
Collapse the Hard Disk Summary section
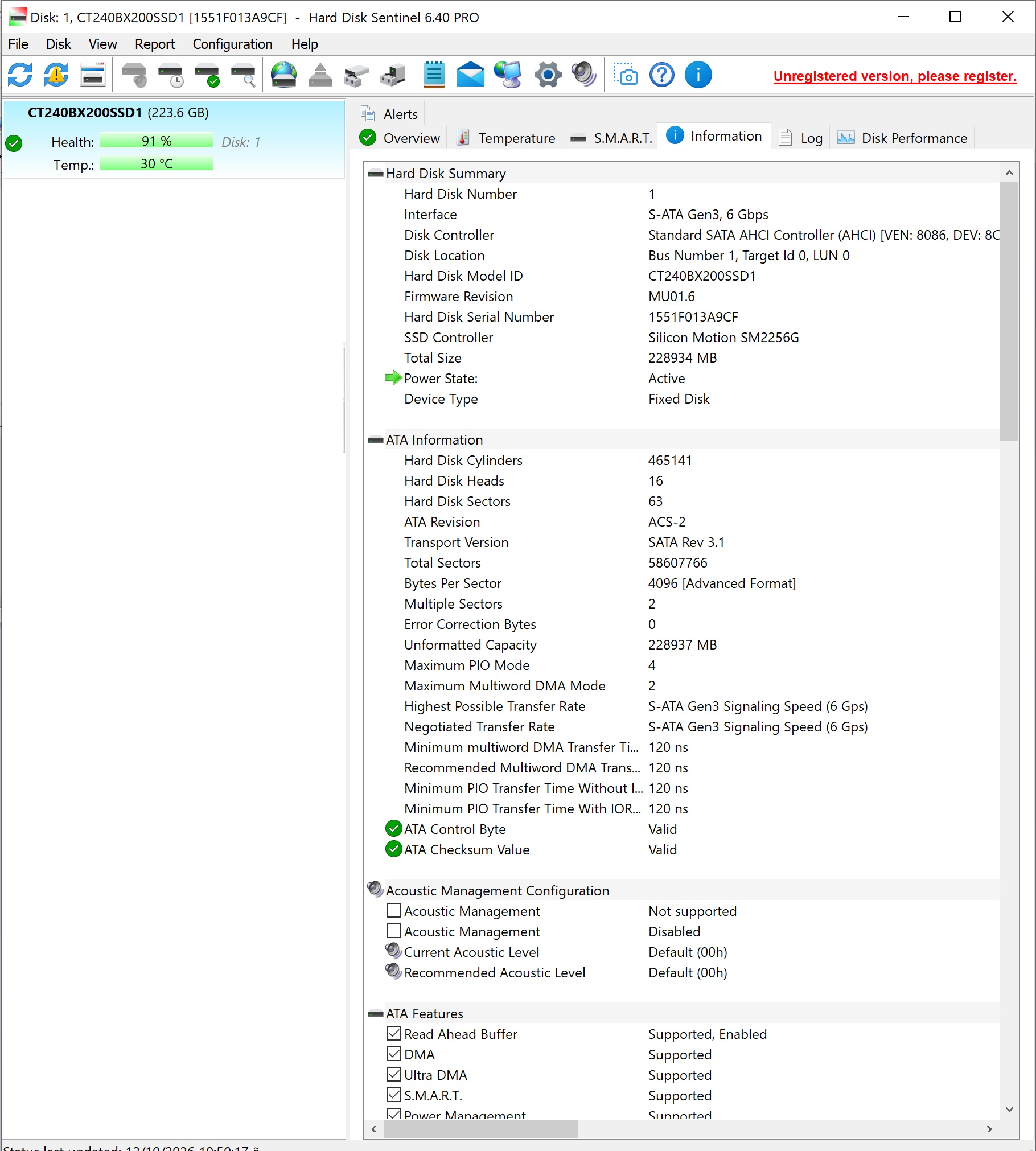(x=376, y=174)
